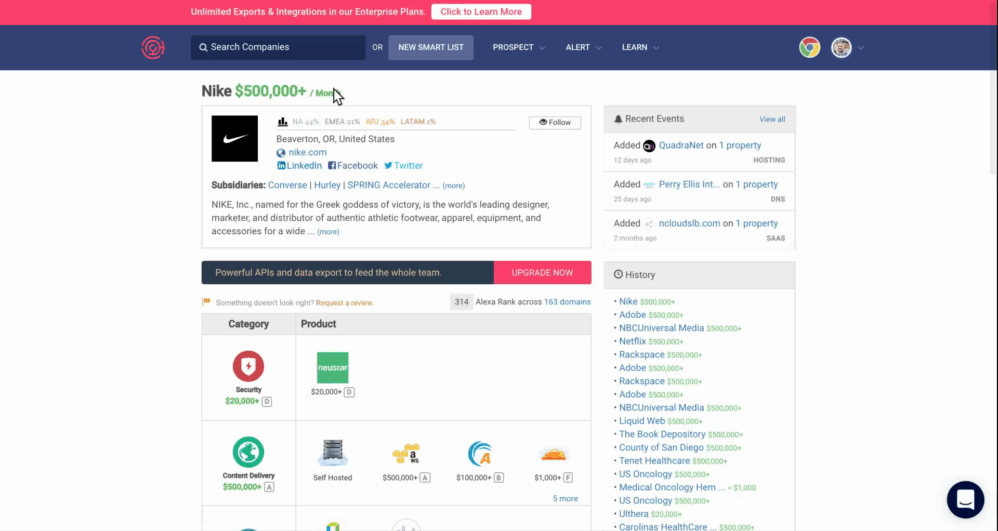
Task: Click the B grade badge under Akamai
Action: pyautogui.click(x=499, y=478)
